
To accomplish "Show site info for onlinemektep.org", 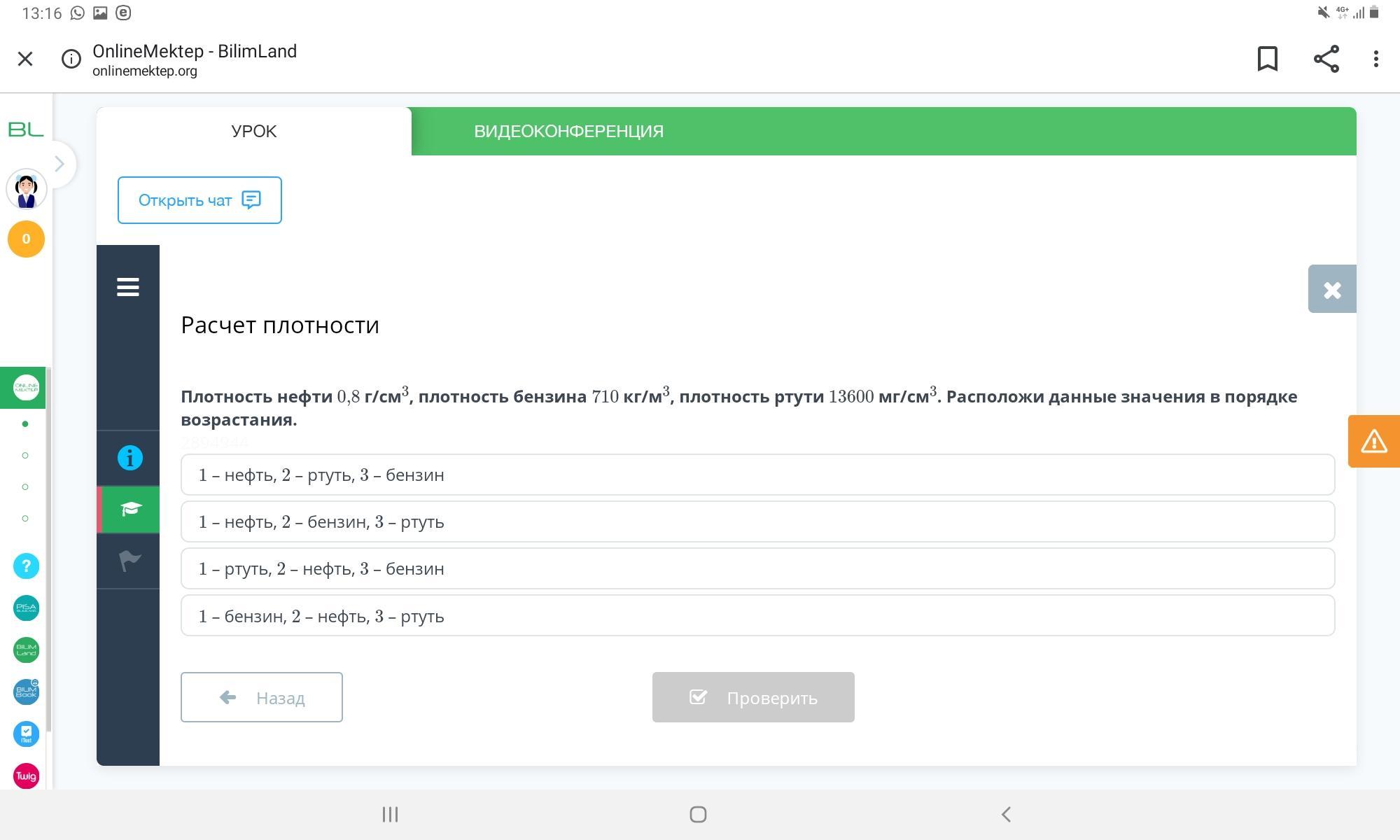I will pos(71,59).
